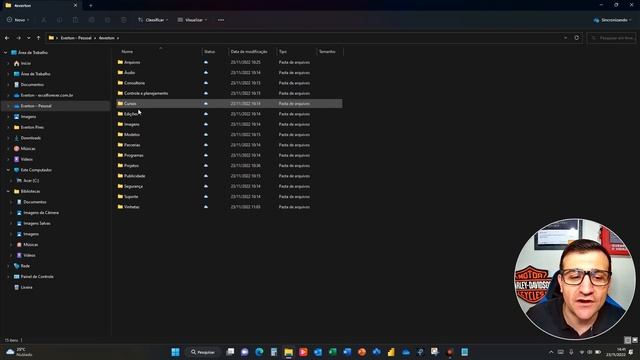640x360 pixels.
Task: Open Microsoft Edge from the taskbar
Action: pos(259,352)
